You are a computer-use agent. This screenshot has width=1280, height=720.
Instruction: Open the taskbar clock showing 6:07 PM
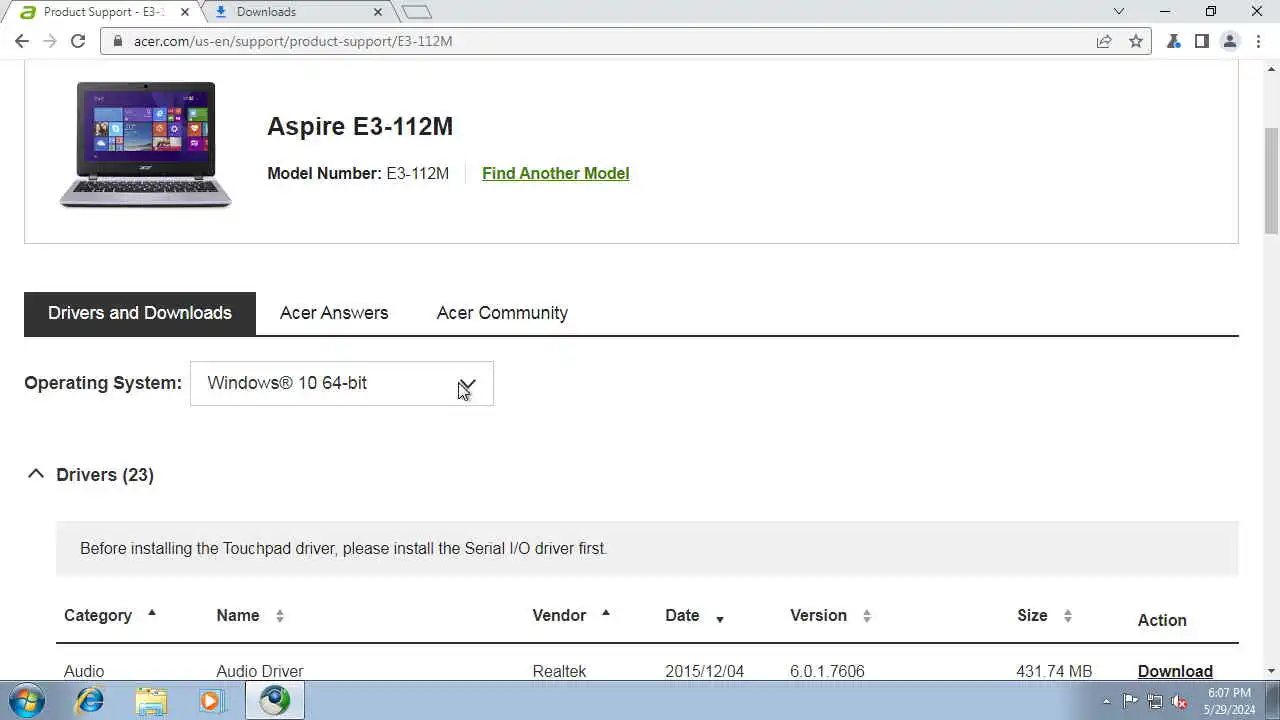coord(1229,701)
